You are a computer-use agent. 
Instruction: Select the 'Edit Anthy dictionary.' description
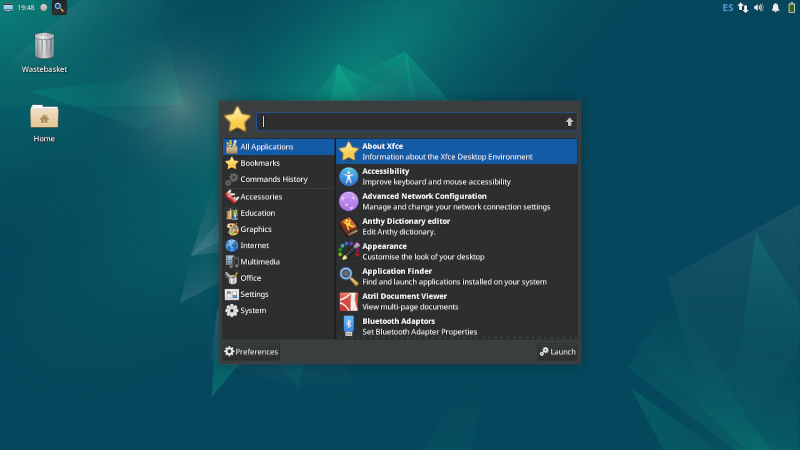399,232
